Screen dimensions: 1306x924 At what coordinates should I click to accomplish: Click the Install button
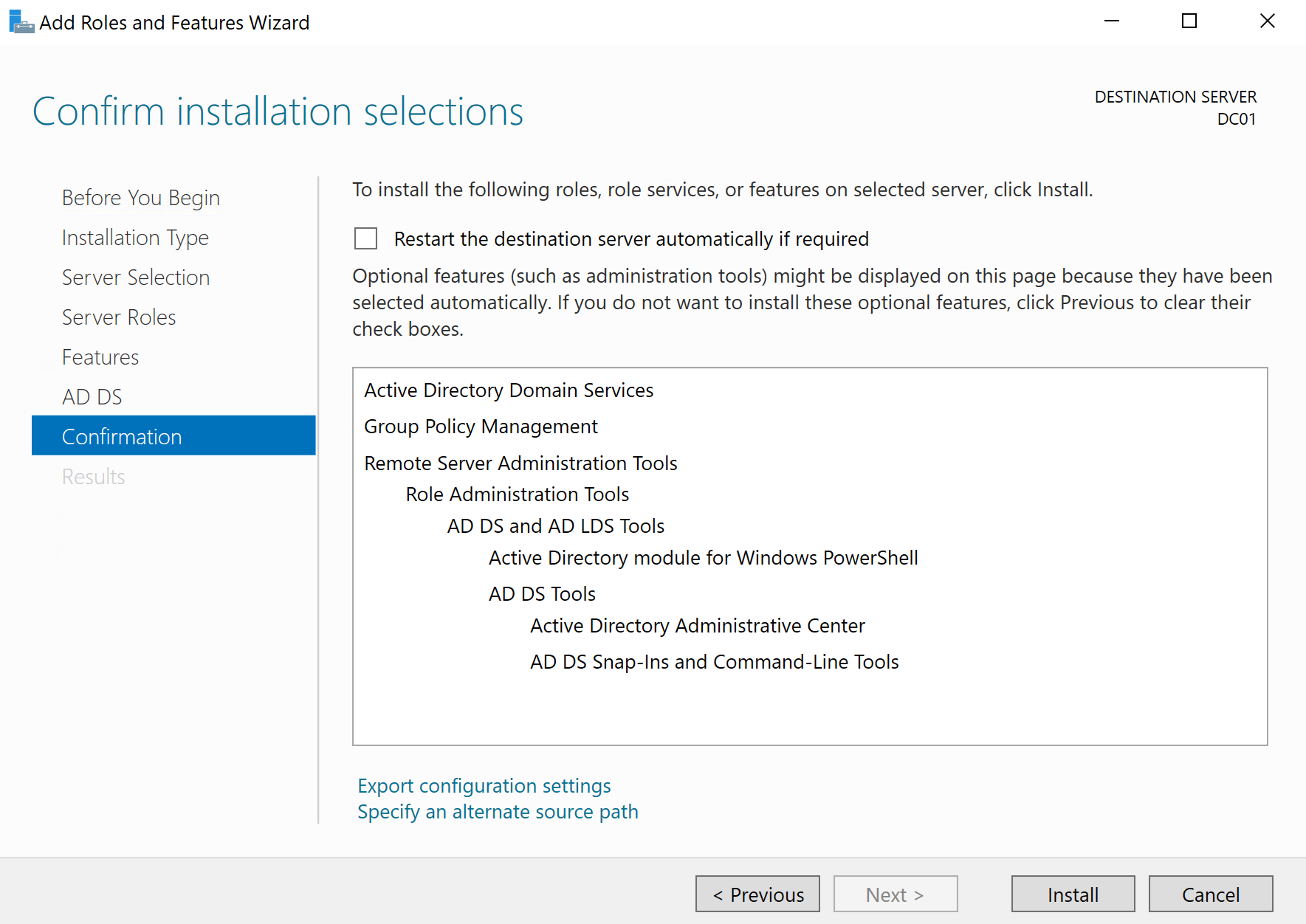(x=1072, y=894)
